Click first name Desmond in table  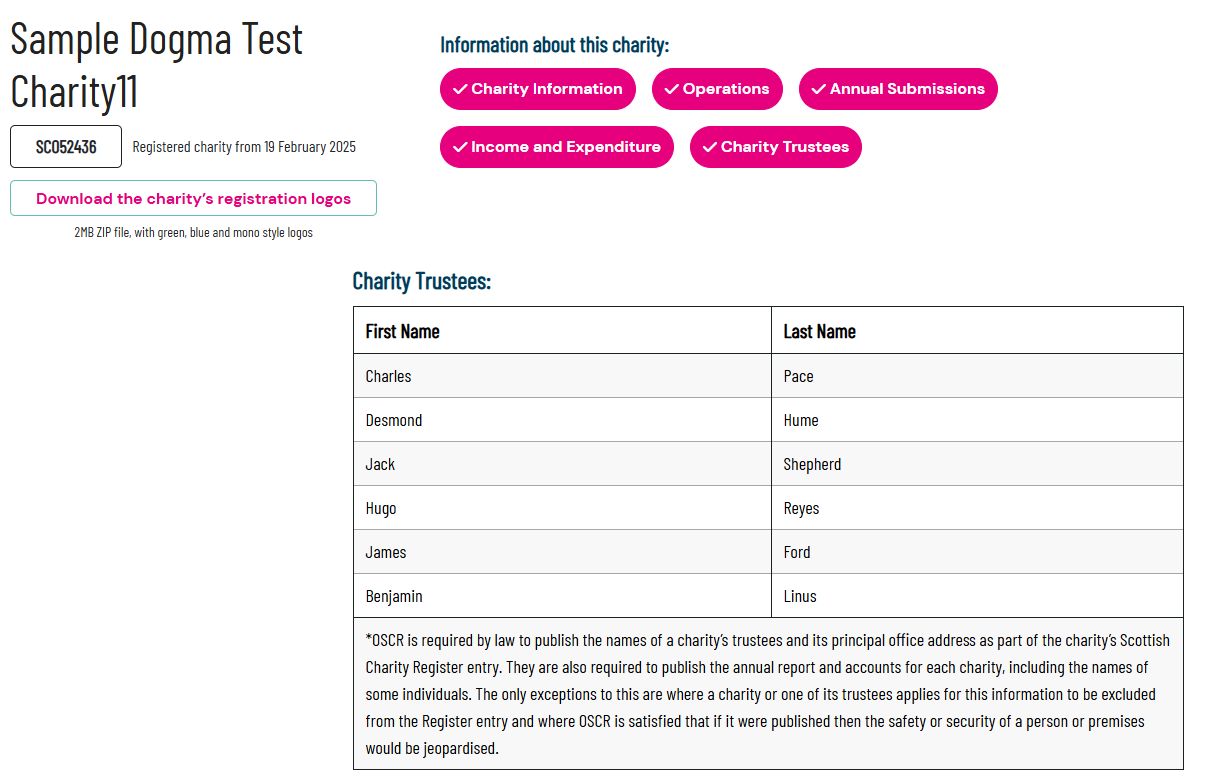coord(394,420)
